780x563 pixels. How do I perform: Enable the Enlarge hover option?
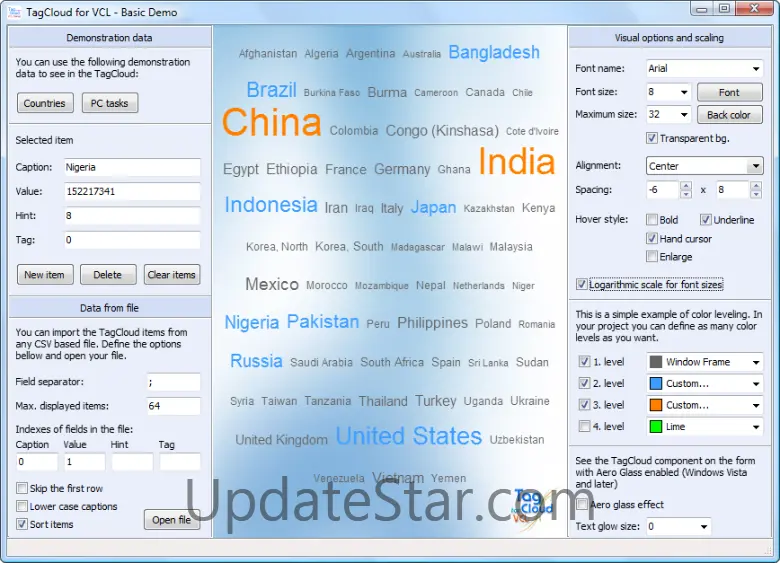652,257
